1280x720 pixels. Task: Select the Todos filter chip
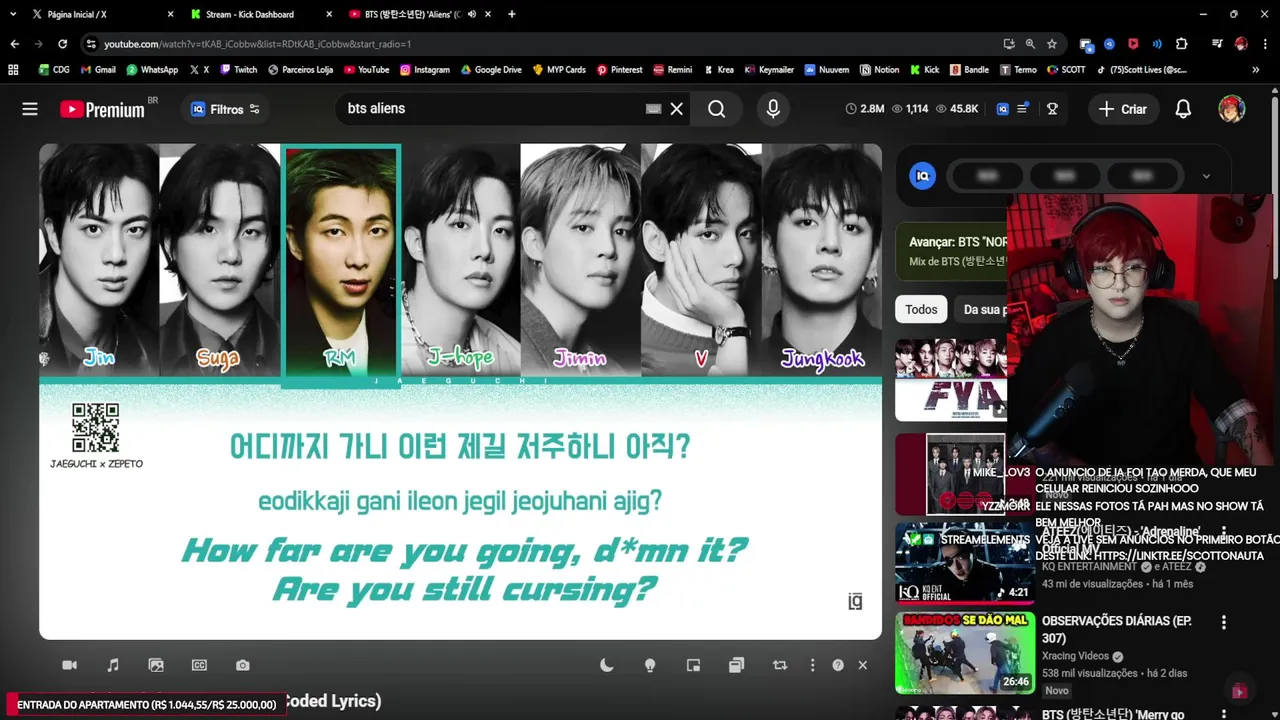click(x=921, y=310)
